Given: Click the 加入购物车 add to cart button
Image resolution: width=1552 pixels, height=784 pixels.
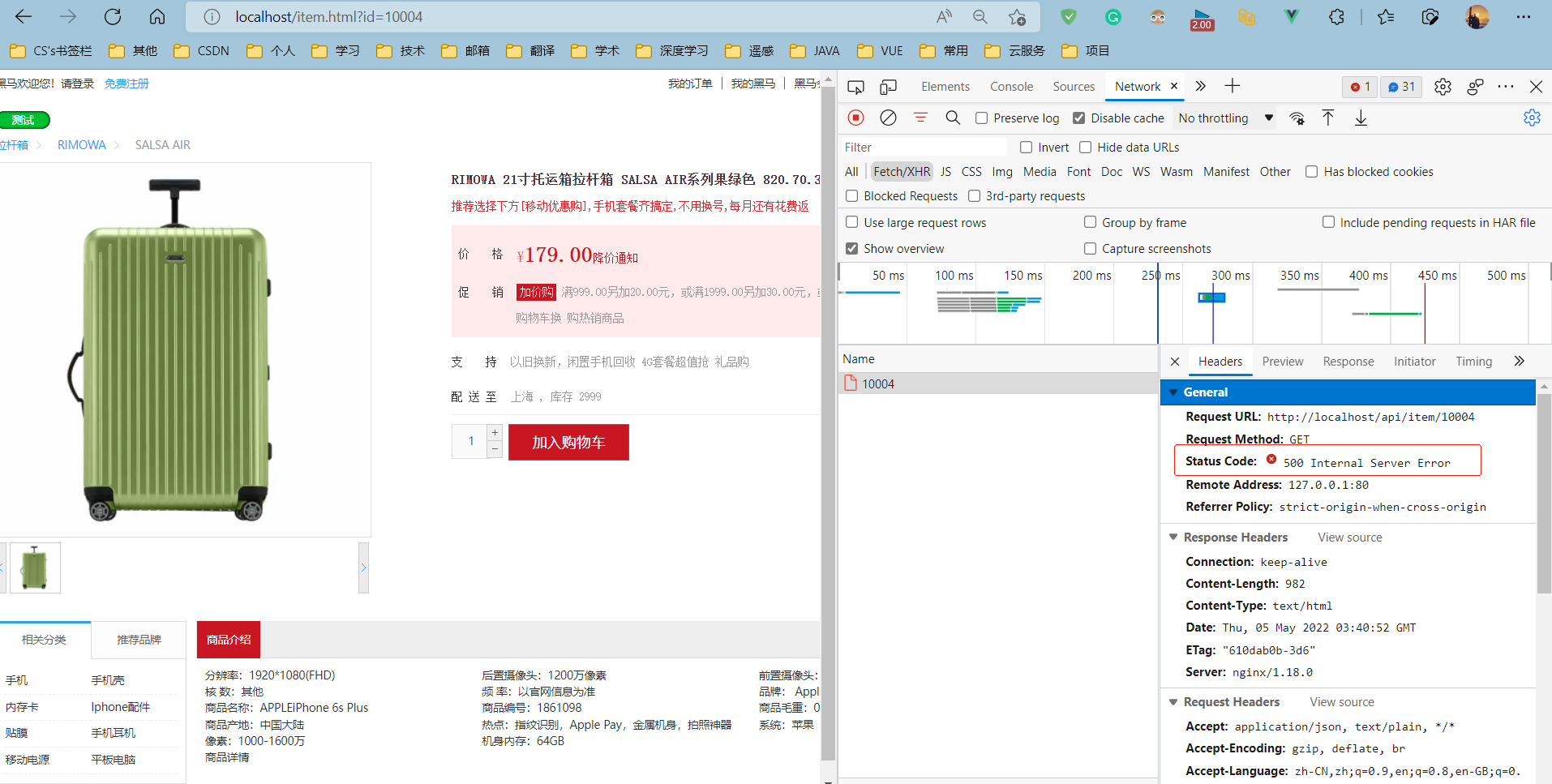Looking at the screenshot, I should pyautogui.click(x=568, y=443).
